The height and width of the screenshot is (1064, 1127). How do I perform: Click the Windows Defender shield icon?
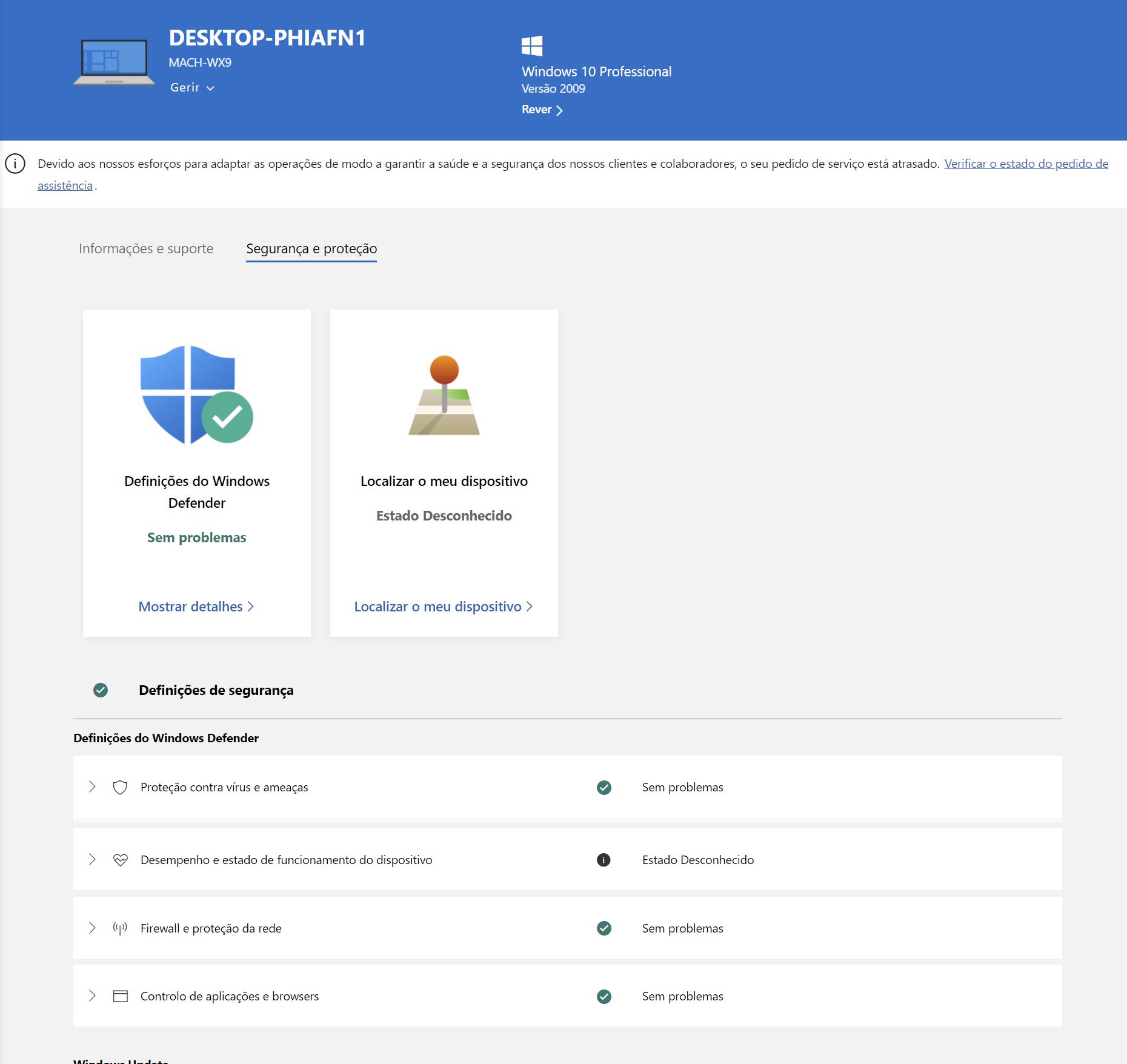pyautogui.click(x=196, y=395)
